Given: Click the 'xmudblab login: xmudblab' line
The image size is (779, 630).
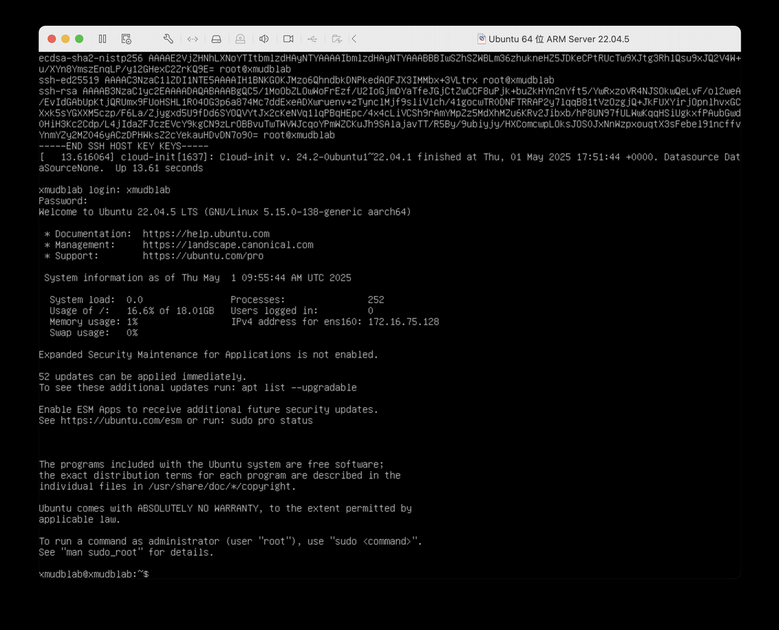Looking at the screenshot, I should (x=104, y=190).
